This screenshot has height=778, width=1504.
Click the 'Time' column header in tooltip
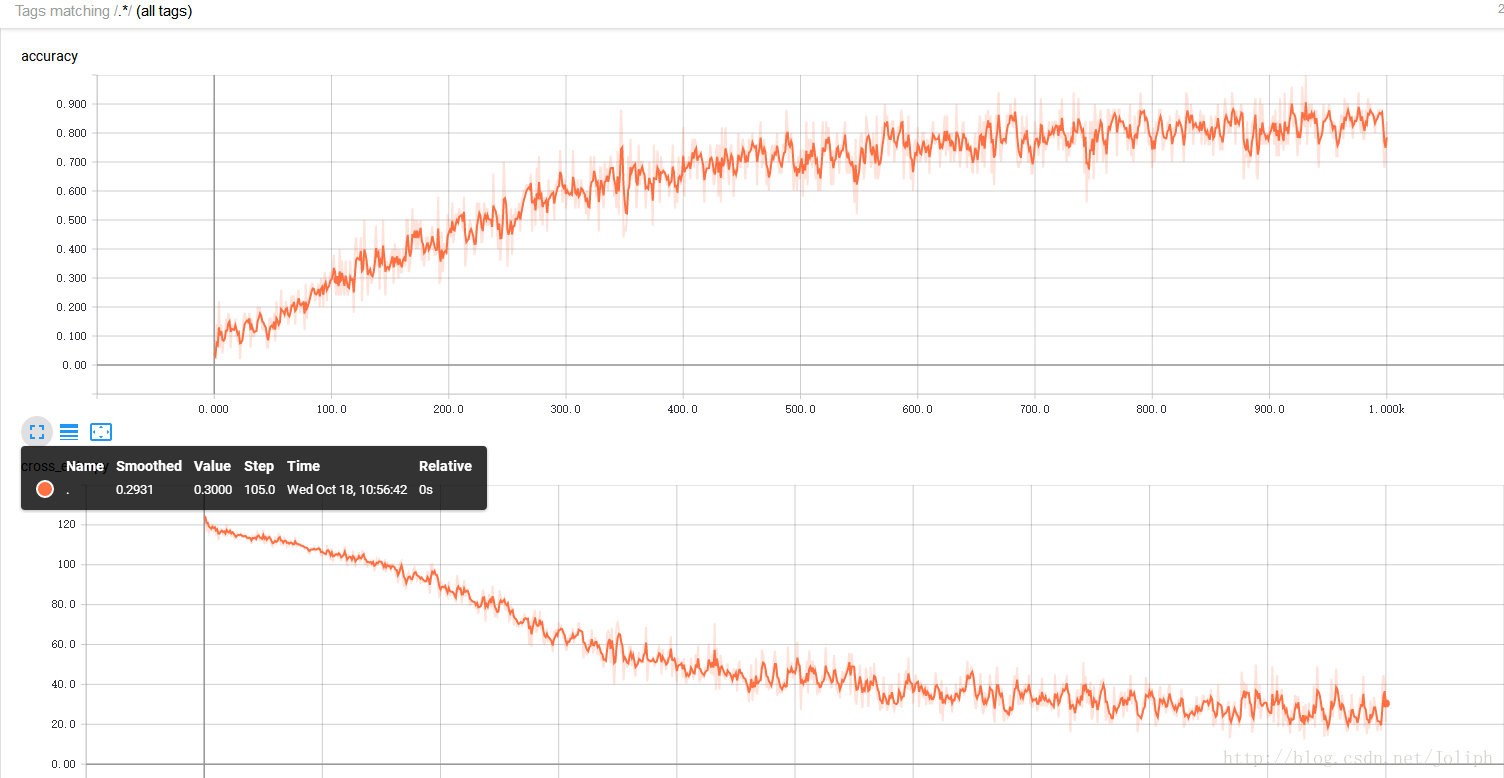tap(303, 466)
